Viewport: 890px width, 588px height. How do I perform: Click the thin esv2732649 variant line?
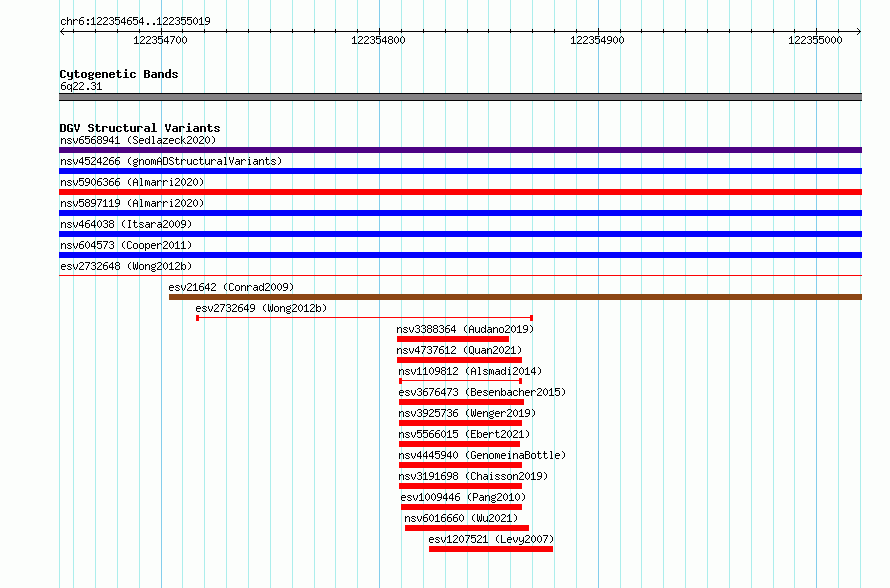[364, 318]
